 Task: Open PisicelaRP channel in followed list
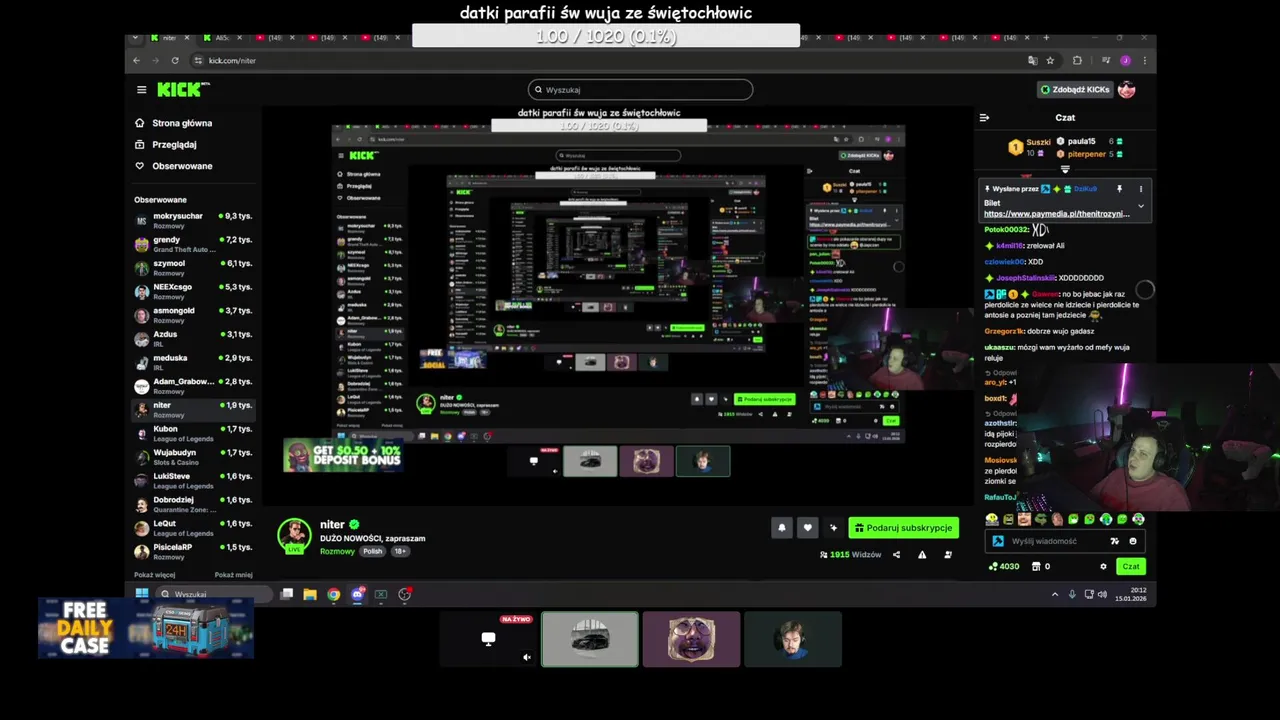[x=194, y=551]
